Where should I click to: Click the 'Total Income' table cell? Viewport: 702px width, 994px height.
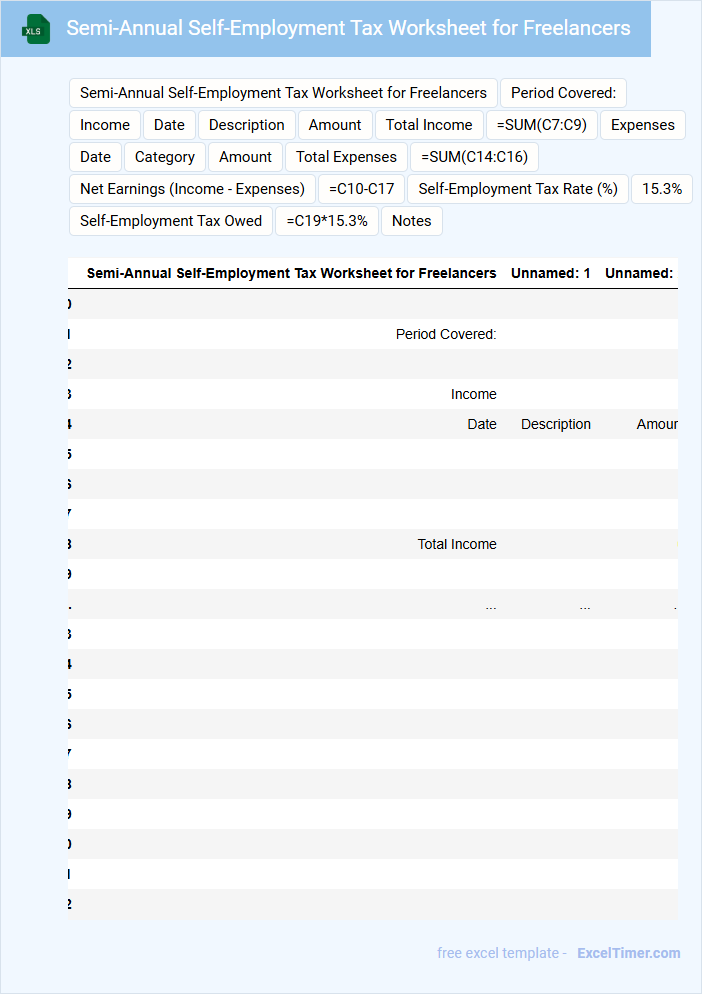click(x=457, y=544)
